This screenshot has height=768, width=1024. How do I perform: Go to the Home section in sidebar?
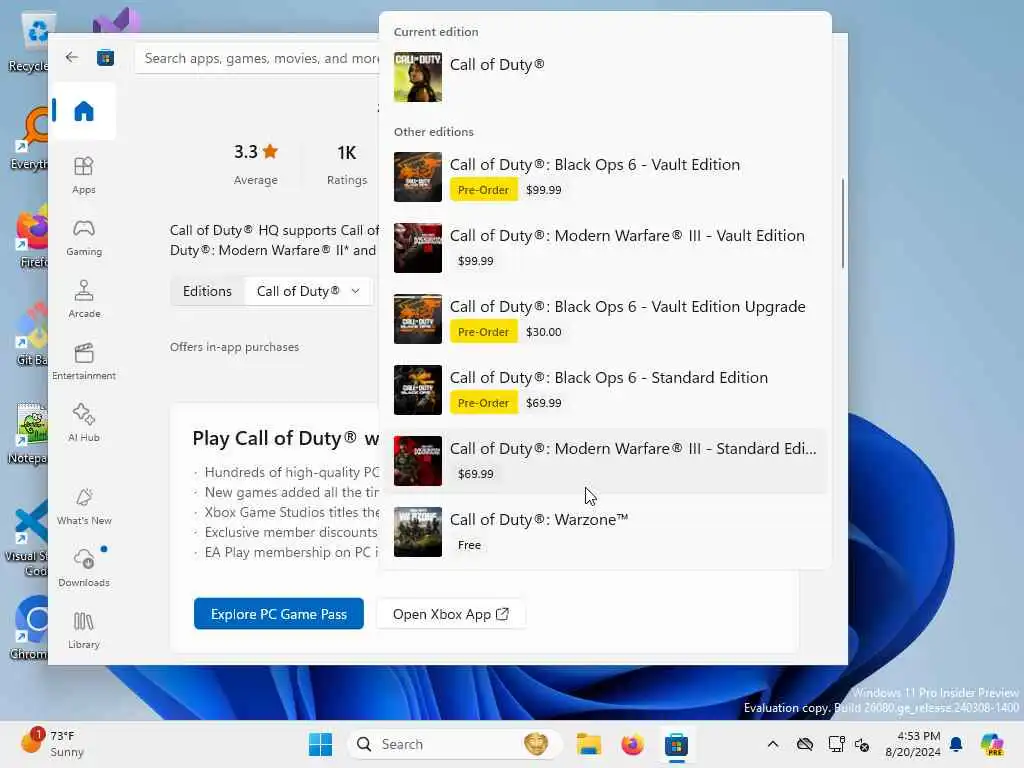(x=84, y=111)
